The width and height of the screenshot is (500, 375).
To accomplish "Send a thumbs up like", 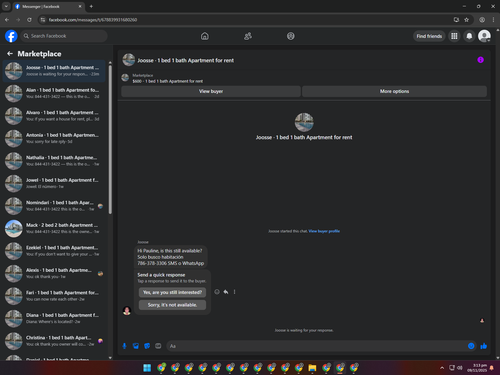I will point(484,346).
